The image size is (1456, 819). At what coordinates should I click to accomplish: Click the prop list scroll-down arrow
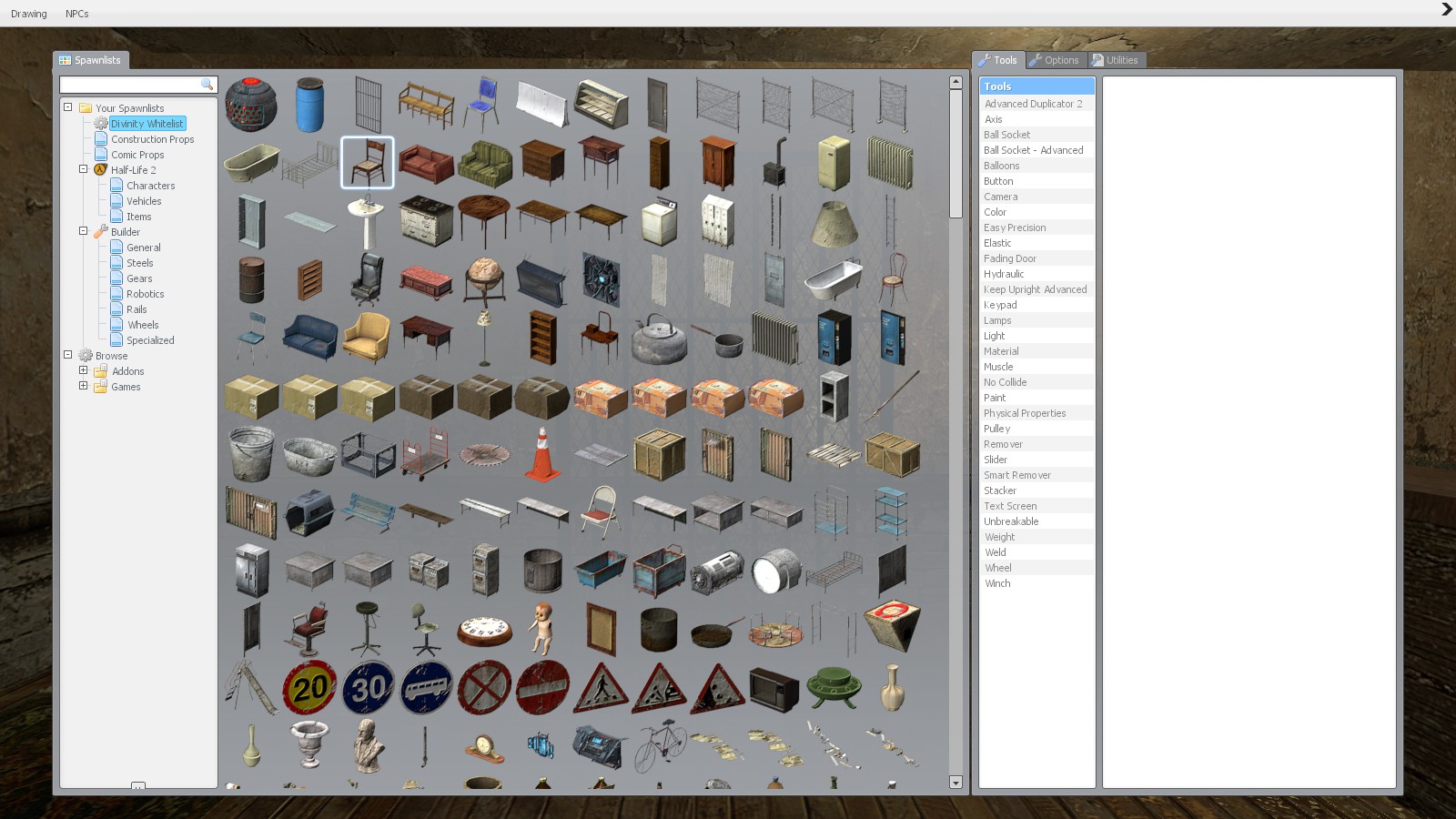pos(955,783)
